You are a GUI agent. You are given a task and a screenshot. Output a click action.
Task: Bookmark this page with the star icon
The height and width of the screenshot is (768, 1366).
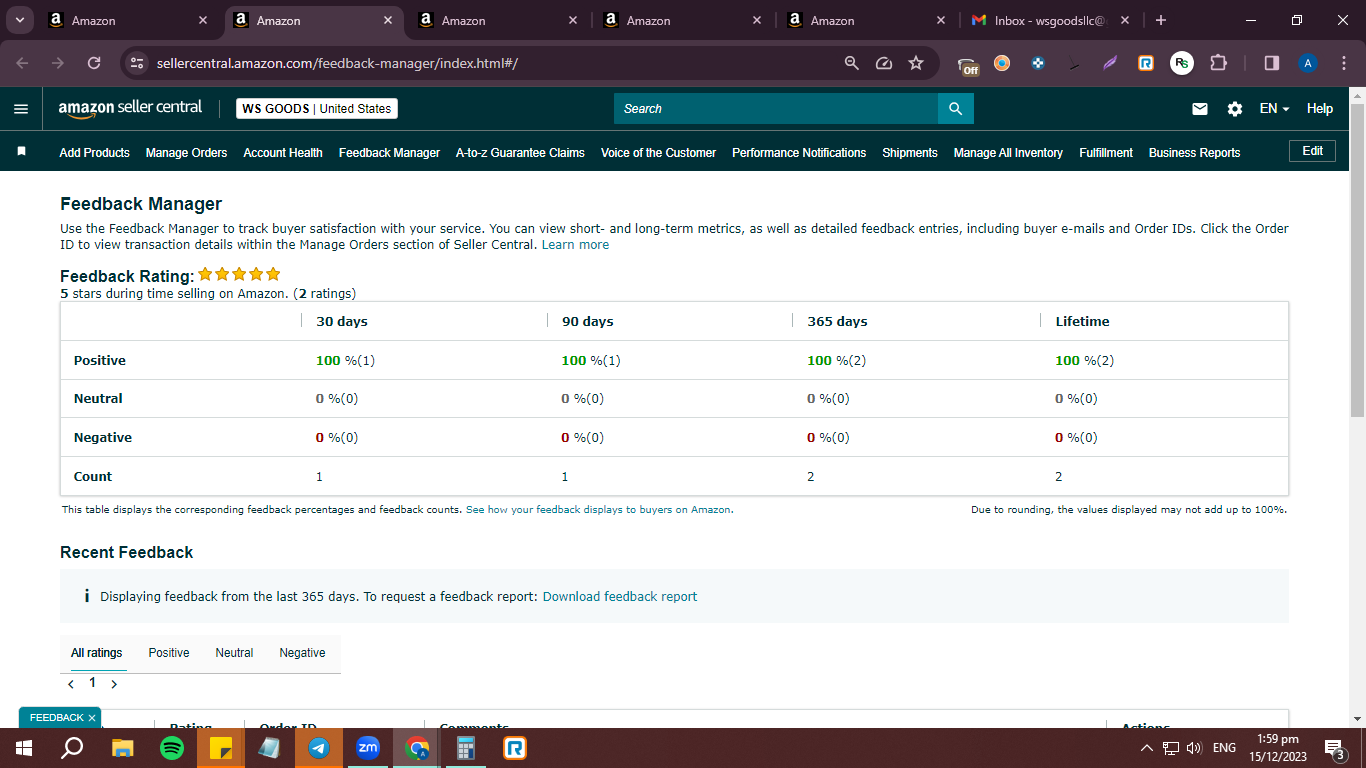tap(916, 63)
